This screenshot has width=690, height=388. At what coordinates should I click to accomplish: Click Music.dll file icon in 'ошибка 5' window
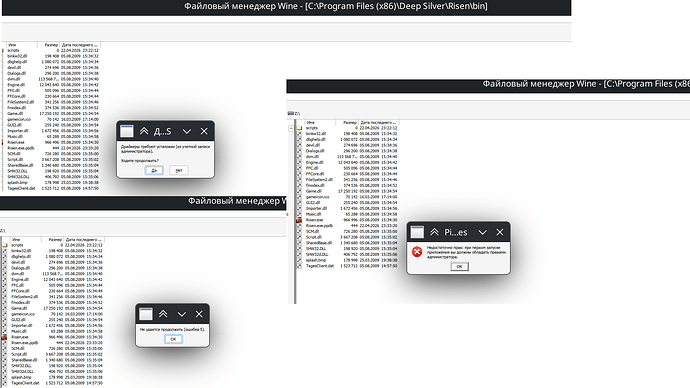pyautogui.click(x=4, y=331)
